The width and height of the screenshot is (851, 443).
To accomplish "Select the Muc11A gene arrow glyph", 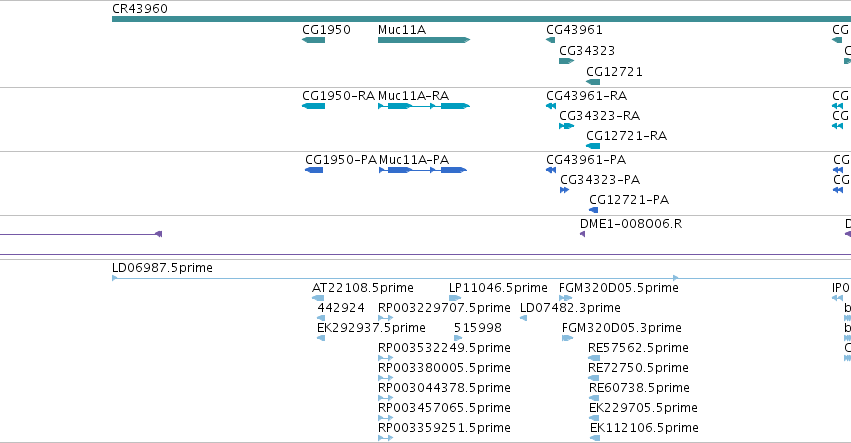I will tap(424, 40).
